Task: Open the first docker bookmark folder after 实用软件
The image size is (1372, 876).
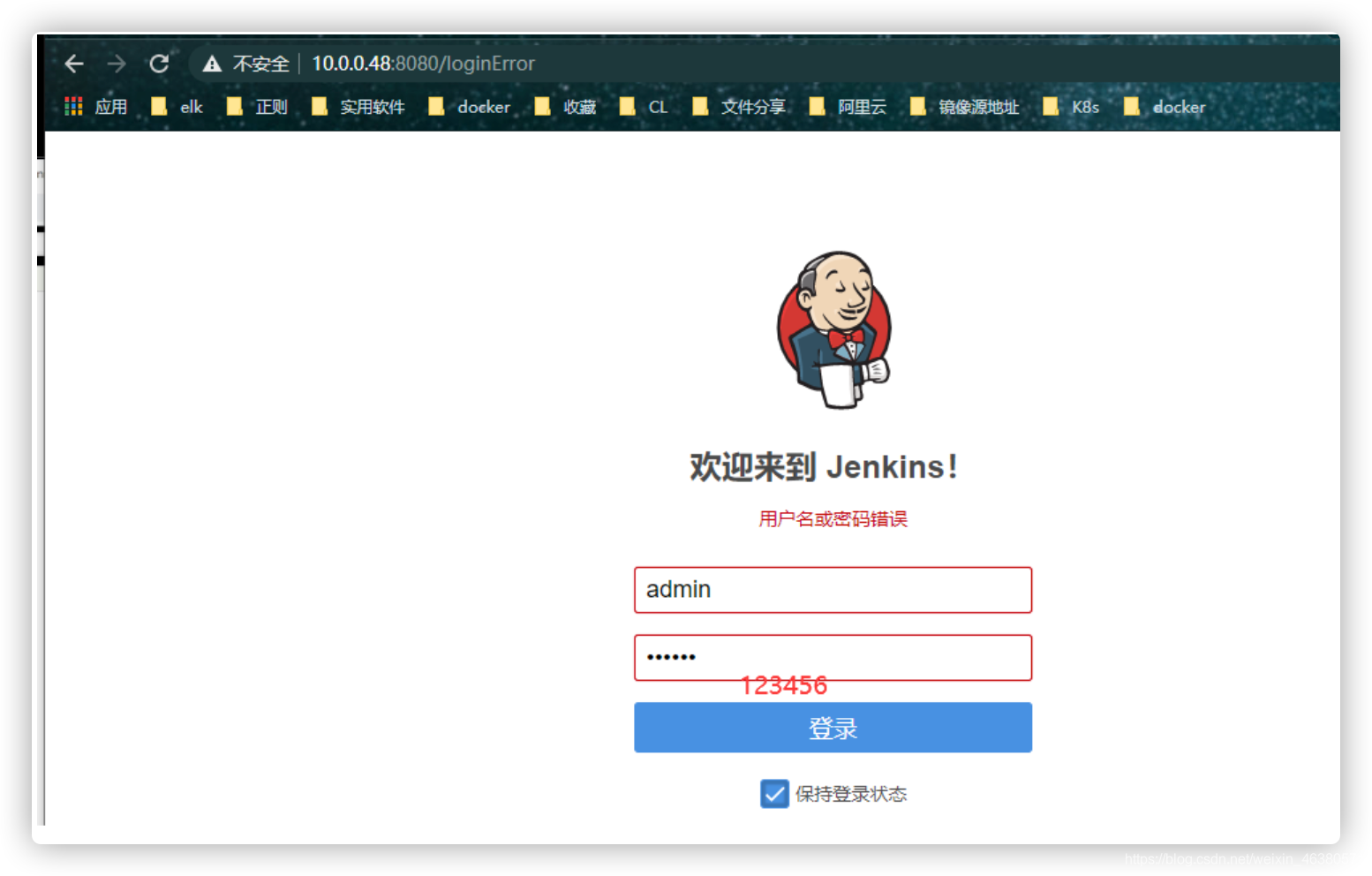Action: [470, 107]
